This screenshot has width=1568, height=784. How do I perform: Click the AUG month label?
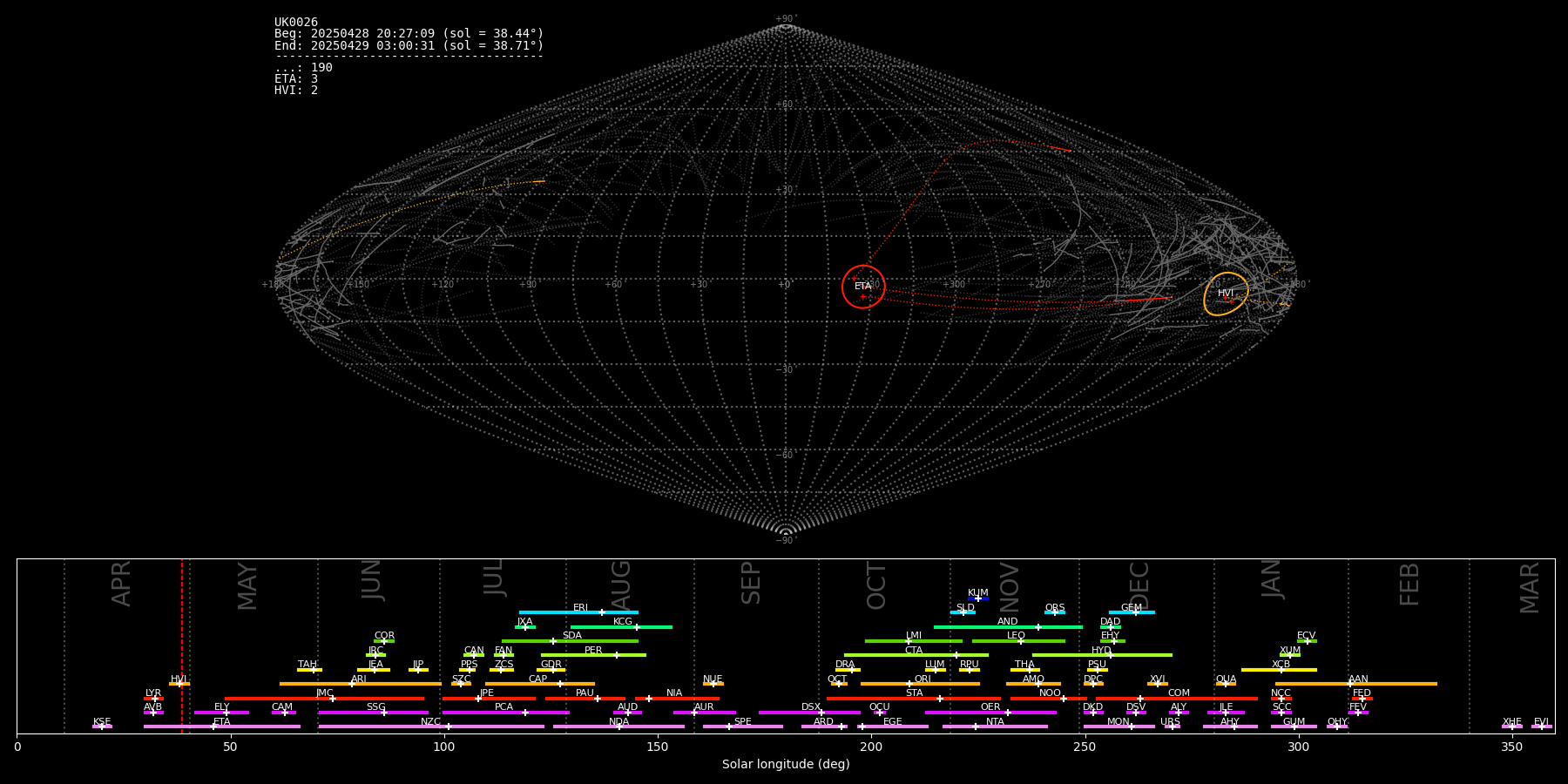620,585
